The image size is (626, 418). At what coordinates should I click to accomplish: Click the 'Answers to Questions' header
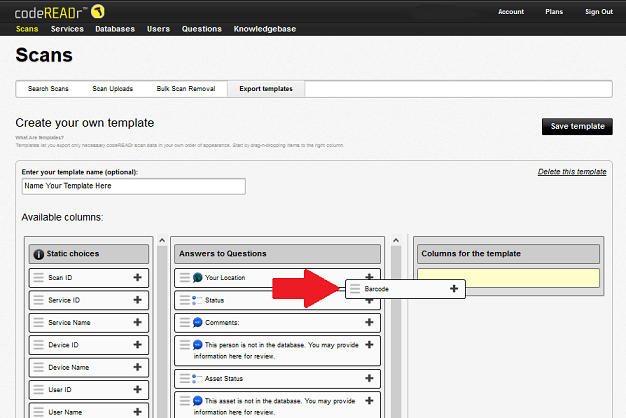(x=277, y=254)
